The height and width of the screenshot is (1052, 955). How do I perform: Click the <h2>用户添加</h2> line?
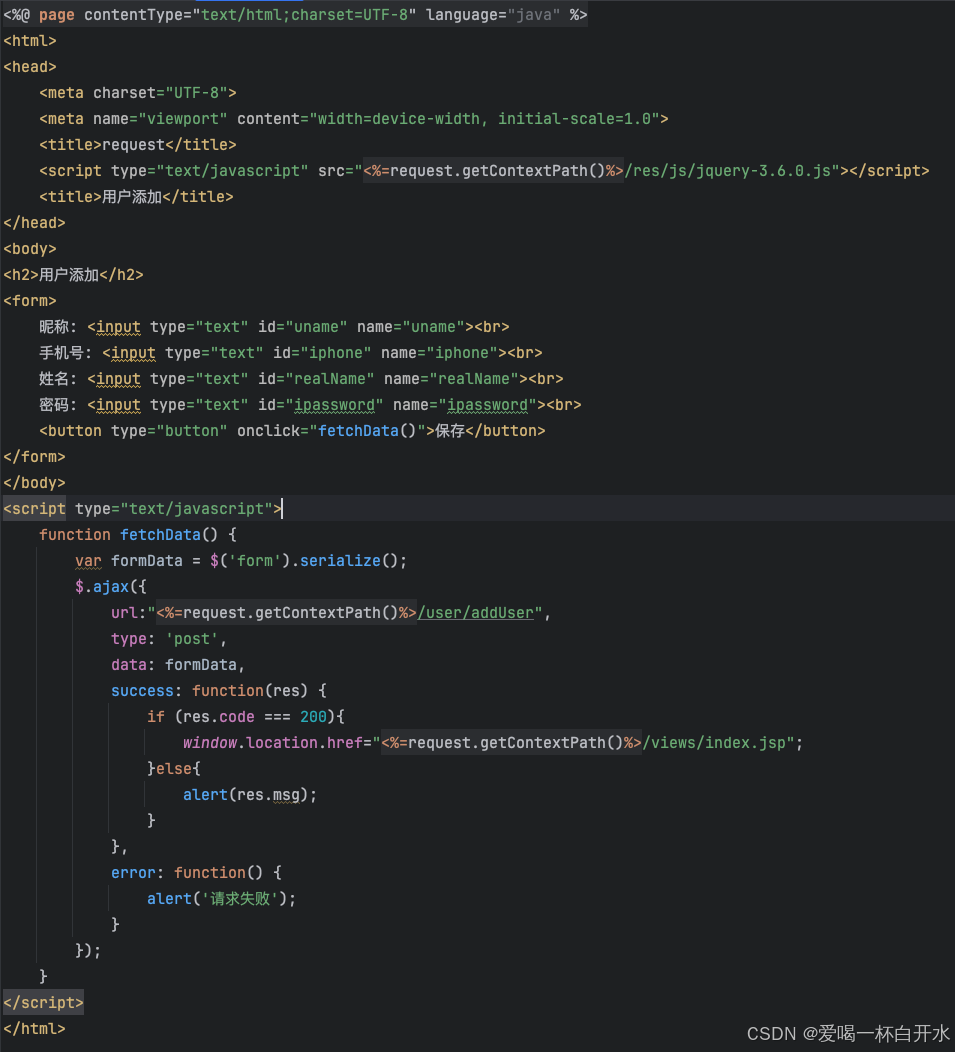[x=73, y=275]
